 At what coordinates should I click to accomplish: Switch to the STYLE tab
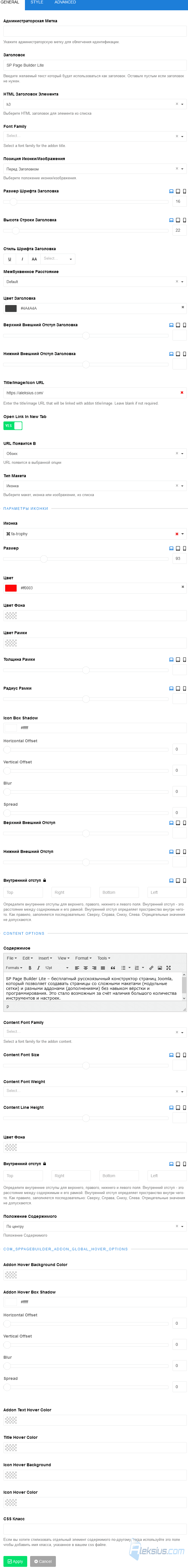[37, 3]
